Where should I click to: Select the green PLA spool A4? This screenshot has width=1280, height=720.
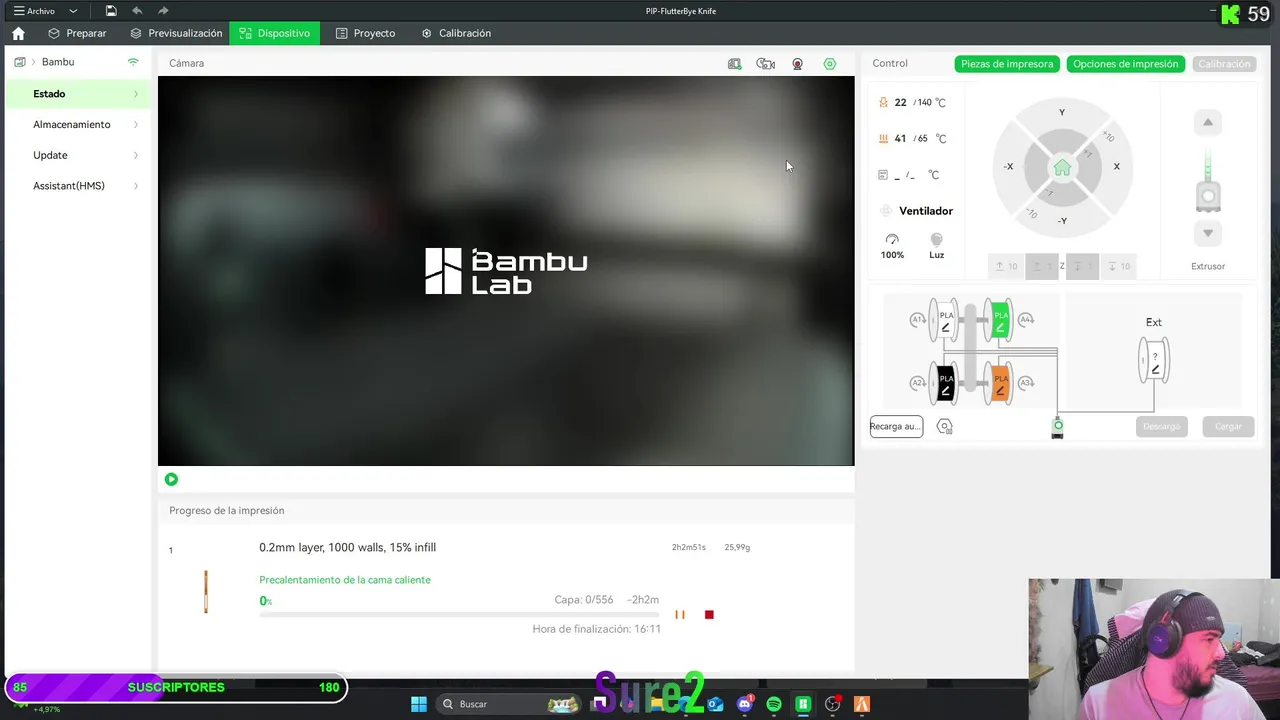pos(999,320)
